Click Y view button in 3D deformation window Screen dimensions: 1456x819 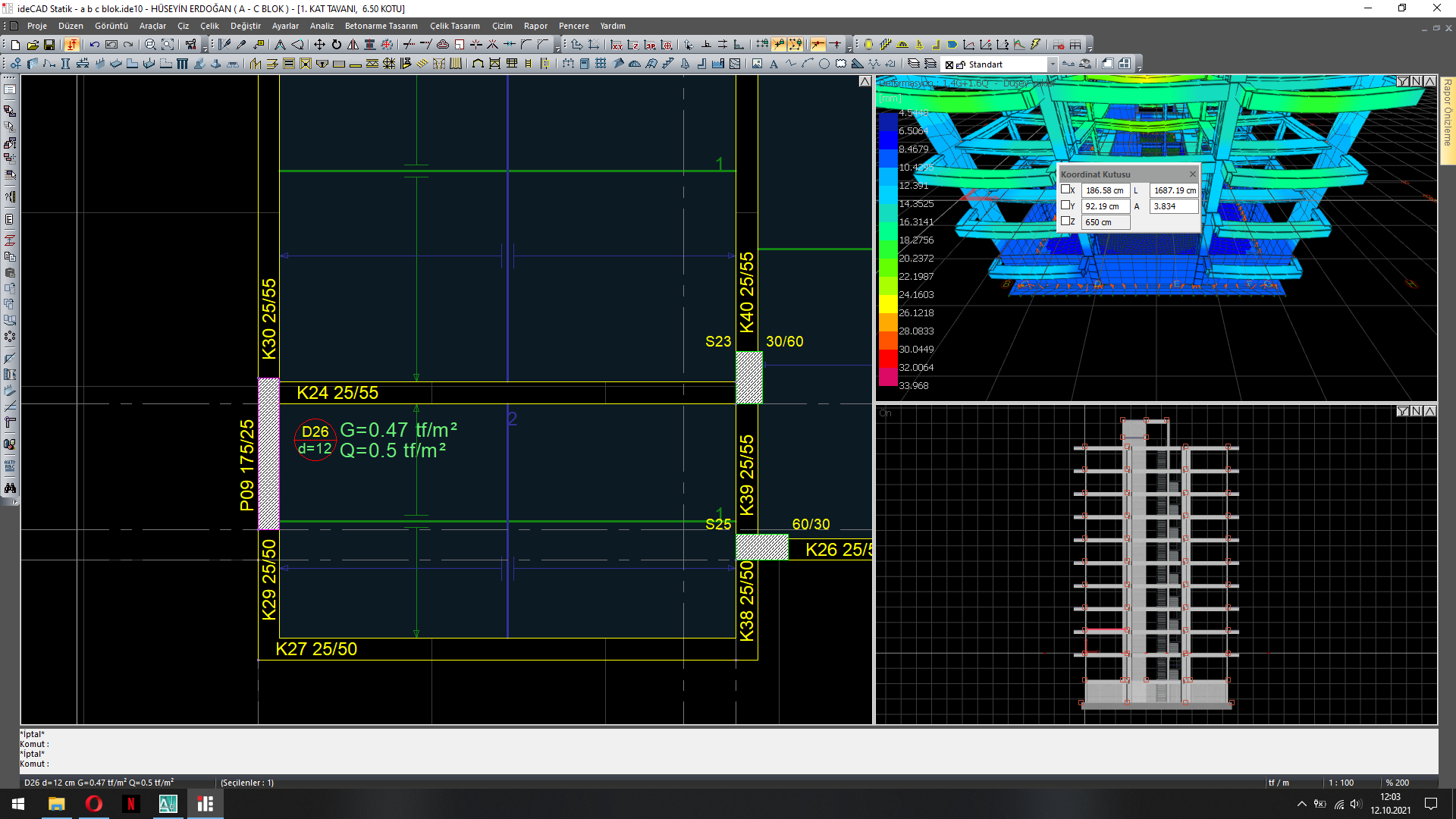[1403, 81]
